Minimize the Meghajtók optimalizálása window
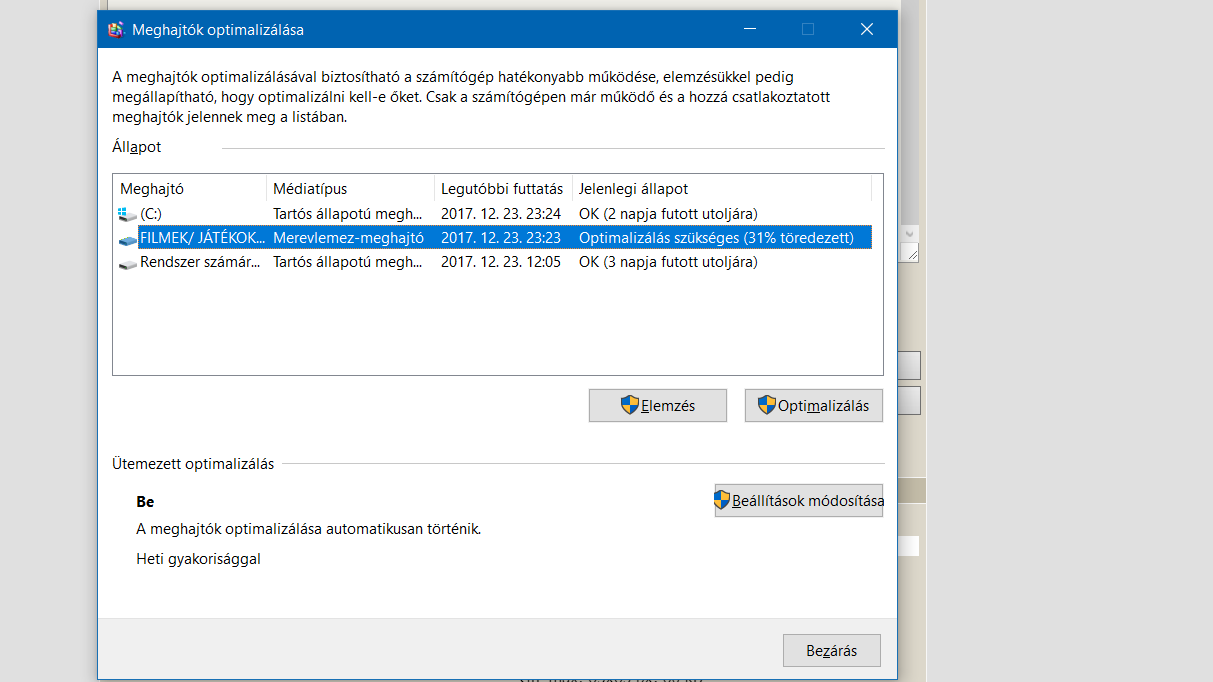This screenshot has width=1213, height=682. (749, 30)
